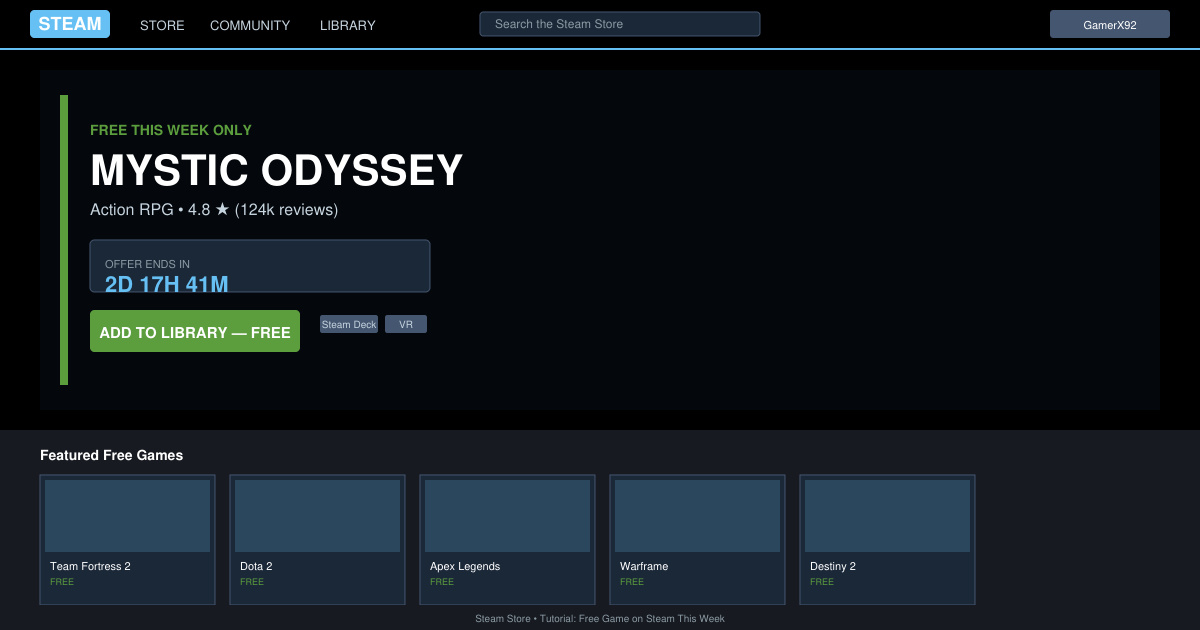The height and width of the screenshot is (630, 1200).
Task: Click the Featured Free Games heading
Action: click(112, 455)
